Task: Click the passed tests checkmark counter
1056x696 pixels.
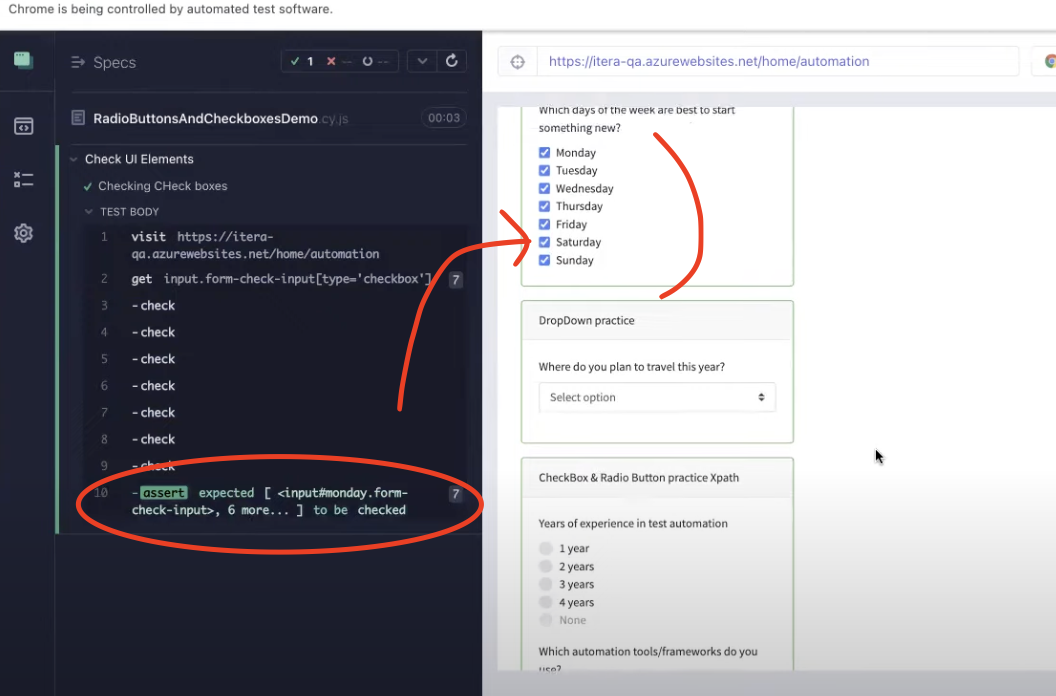Action: pos(302,61)
